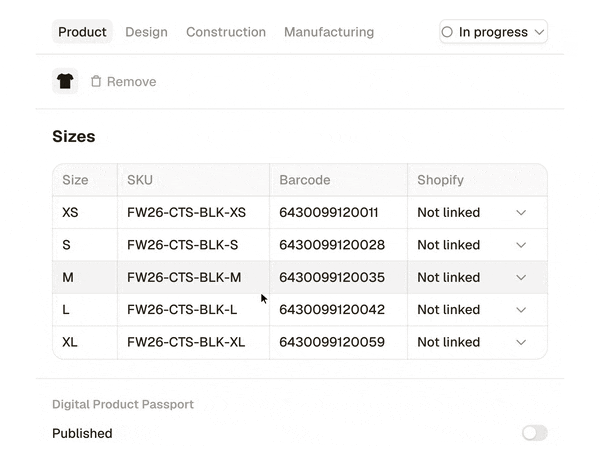Select the Manufacturing tab
This screenshot has width=600, height=458.
tap(329, 32)
